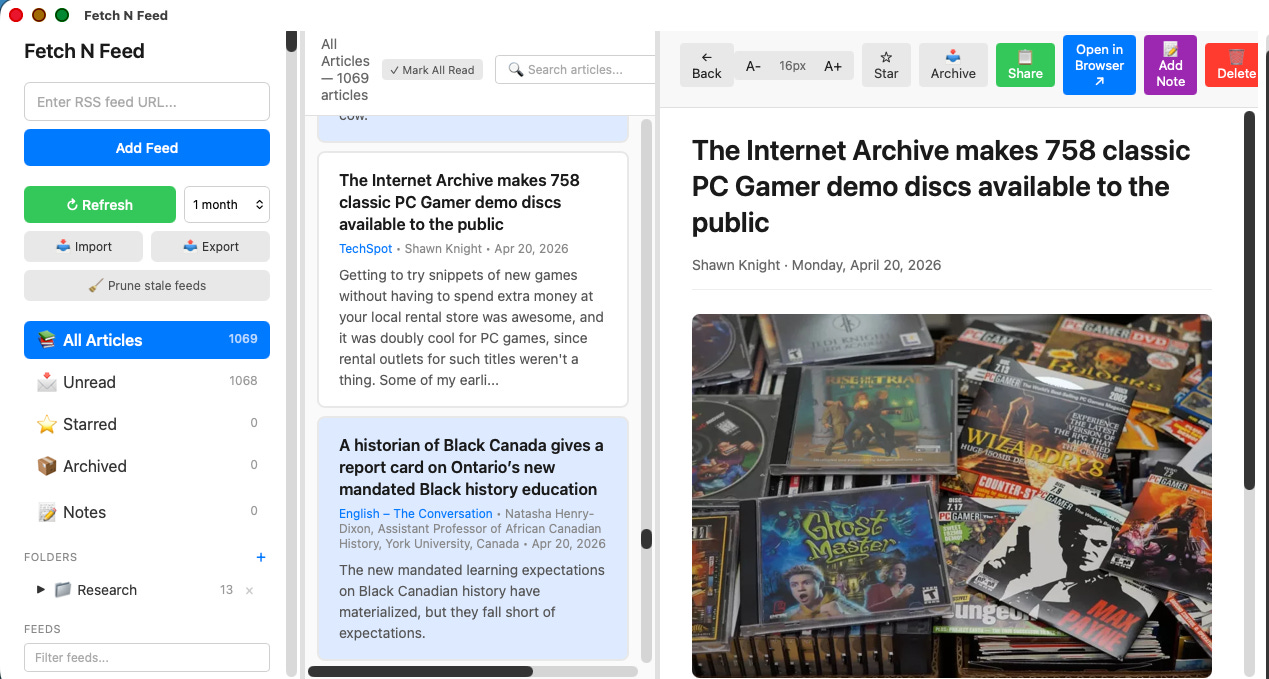Click the FOLDERS section header
Screen dimensions: 1269x679
pyautogui.click(x=51, y=557)
